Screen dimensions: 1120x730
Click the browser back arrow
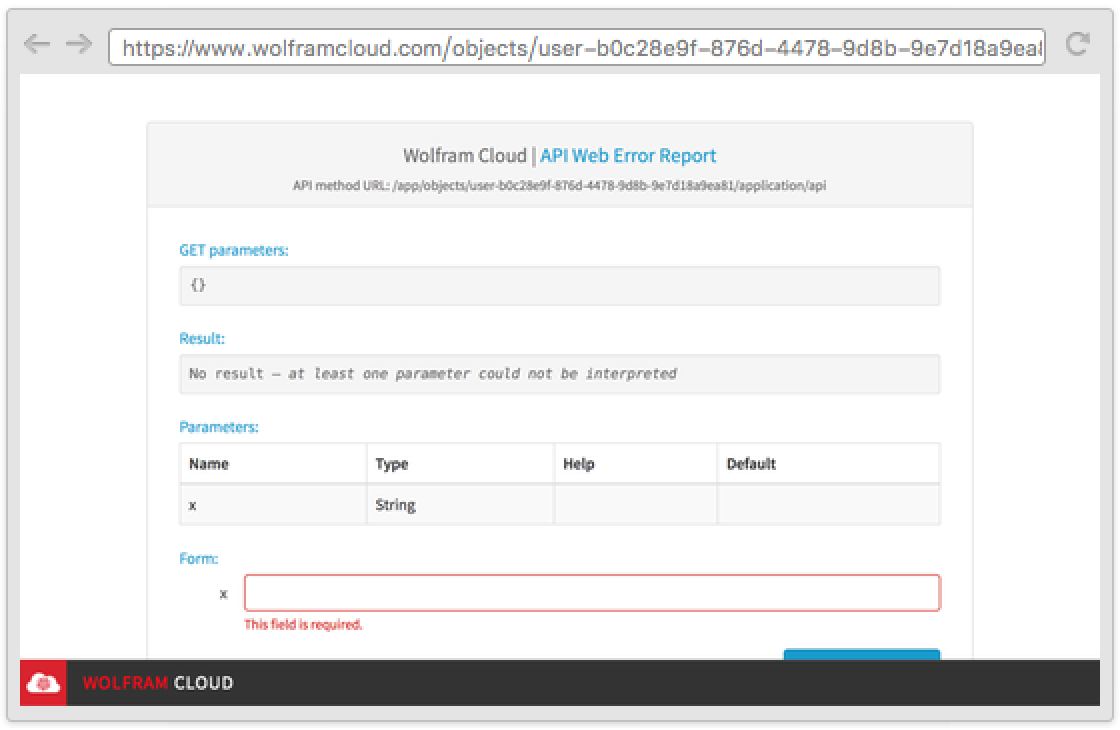(x=36, y=44)
